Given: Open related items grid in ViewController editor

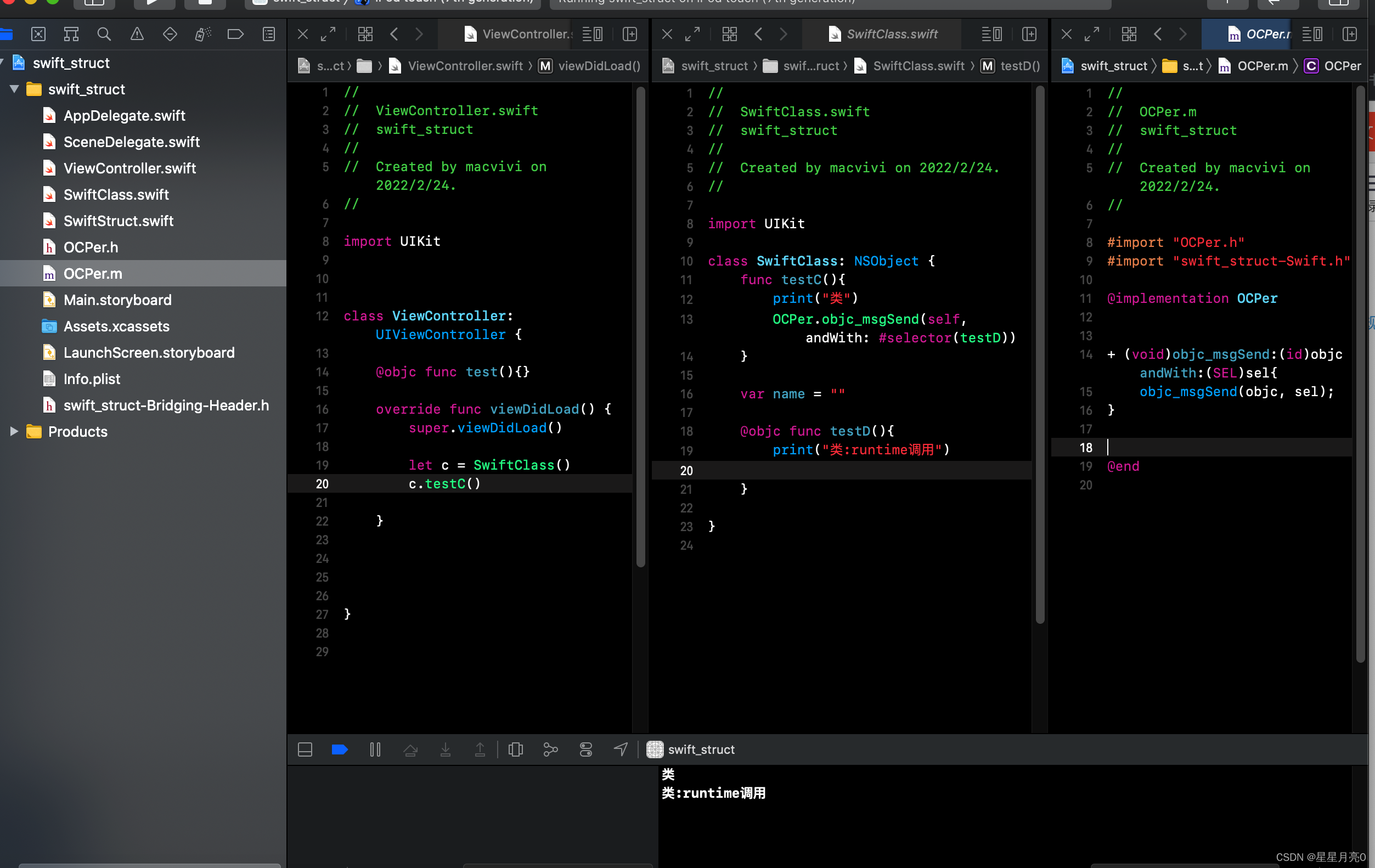Looking at the screenshot, I should click(x=365, y=34).
